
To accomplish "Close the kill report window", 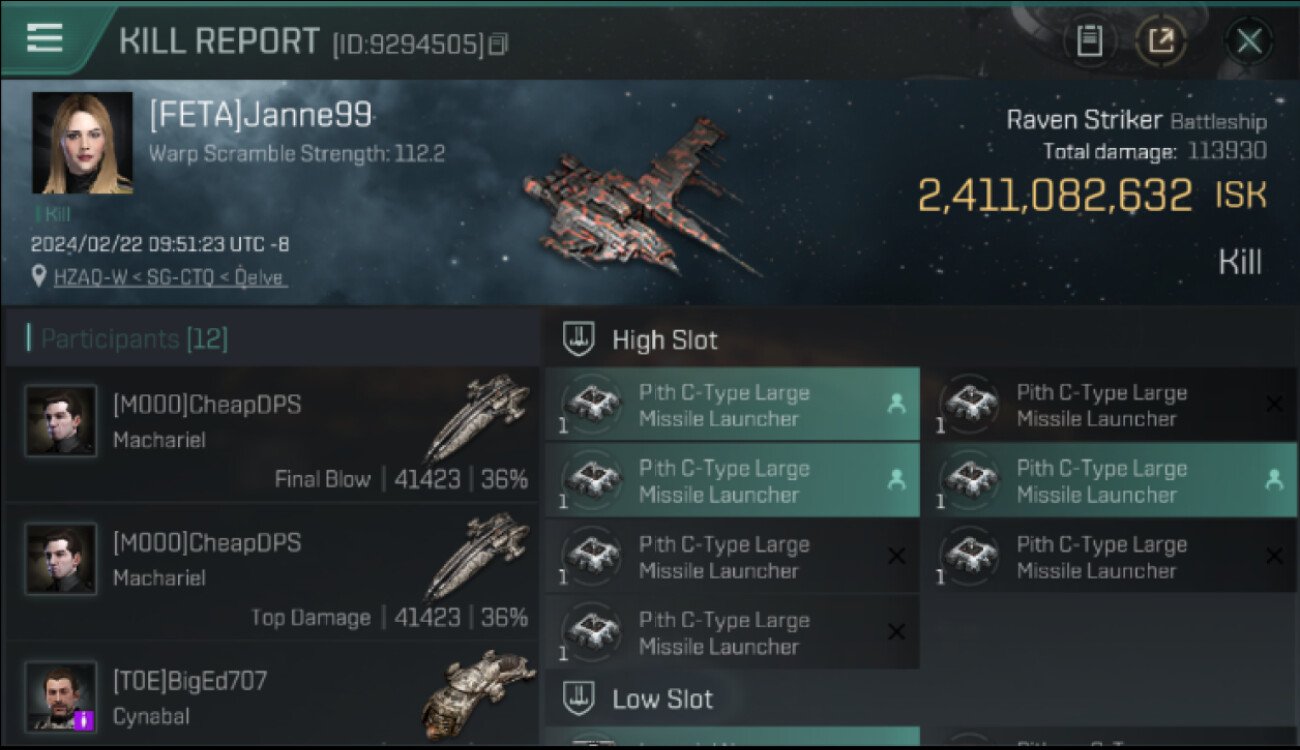I will point(1249,41).
